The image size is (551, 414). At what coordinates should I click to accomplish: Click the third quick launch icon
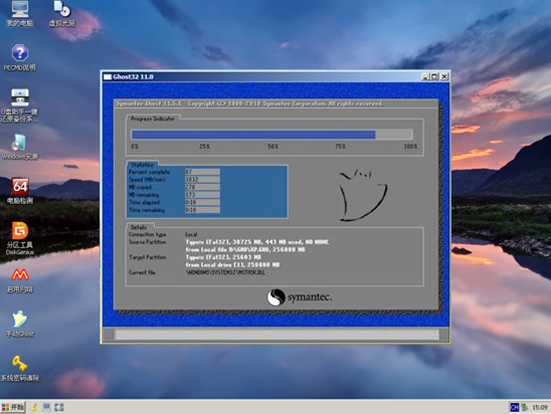[59, 407]
